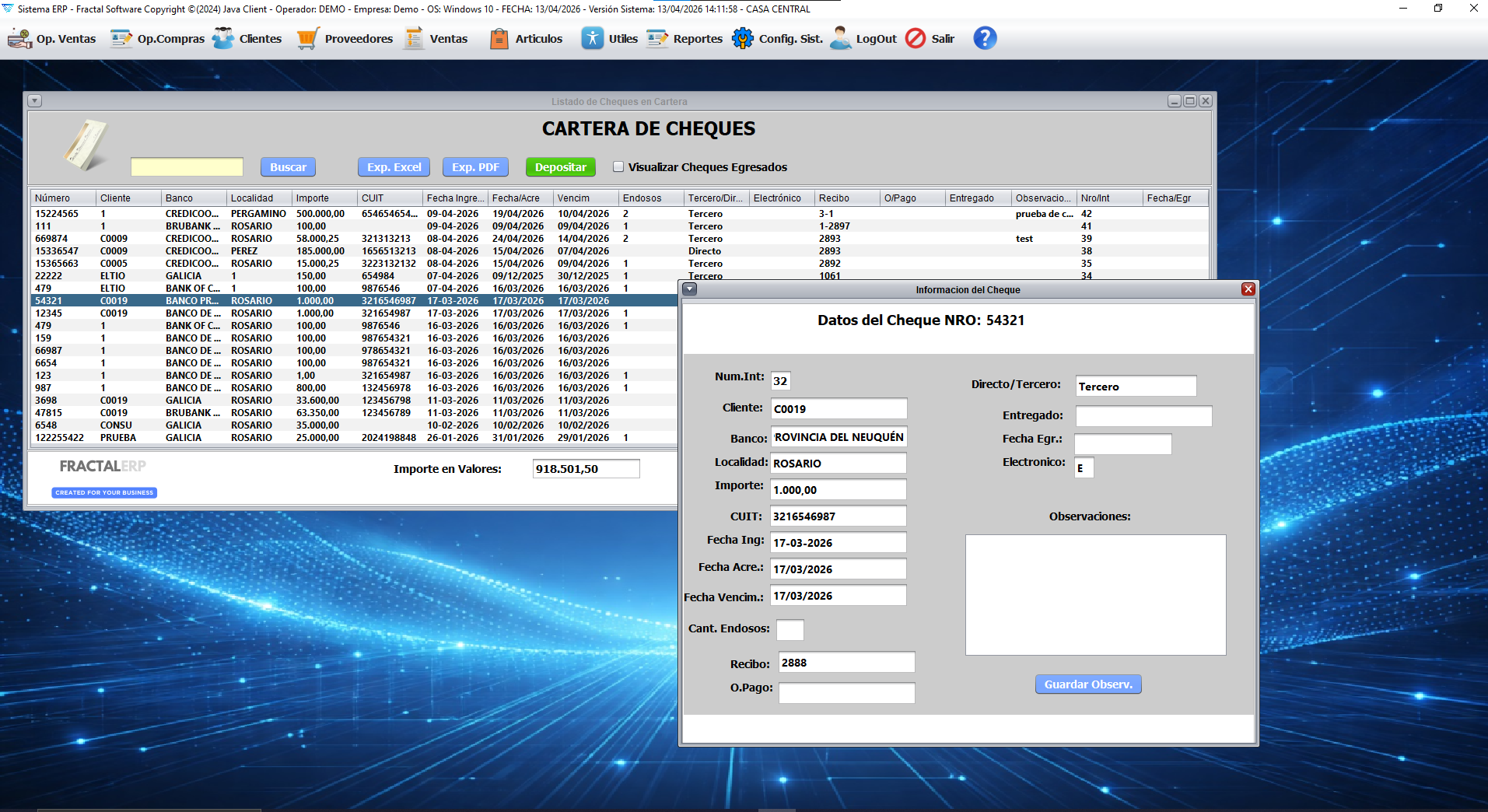Open the Articulos clipboard icon
Image resolution: width=1488 pixels, height=812 pixels.
(499, 38)
